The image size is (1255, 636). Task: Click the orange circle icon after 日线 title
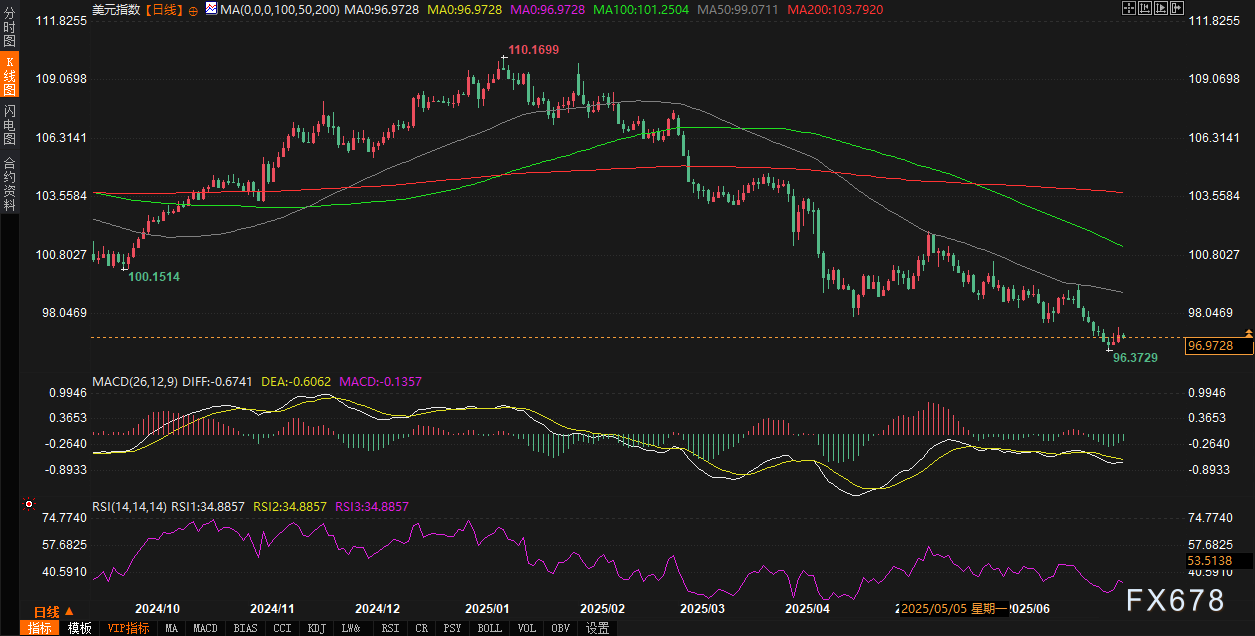pos(194,9)
